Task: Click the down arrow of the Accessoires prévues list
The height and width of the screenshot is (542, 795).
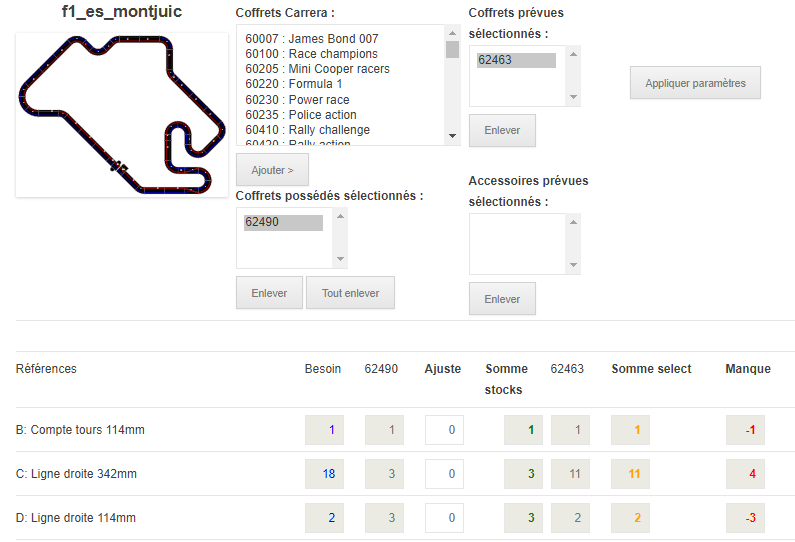Action: 573,265
